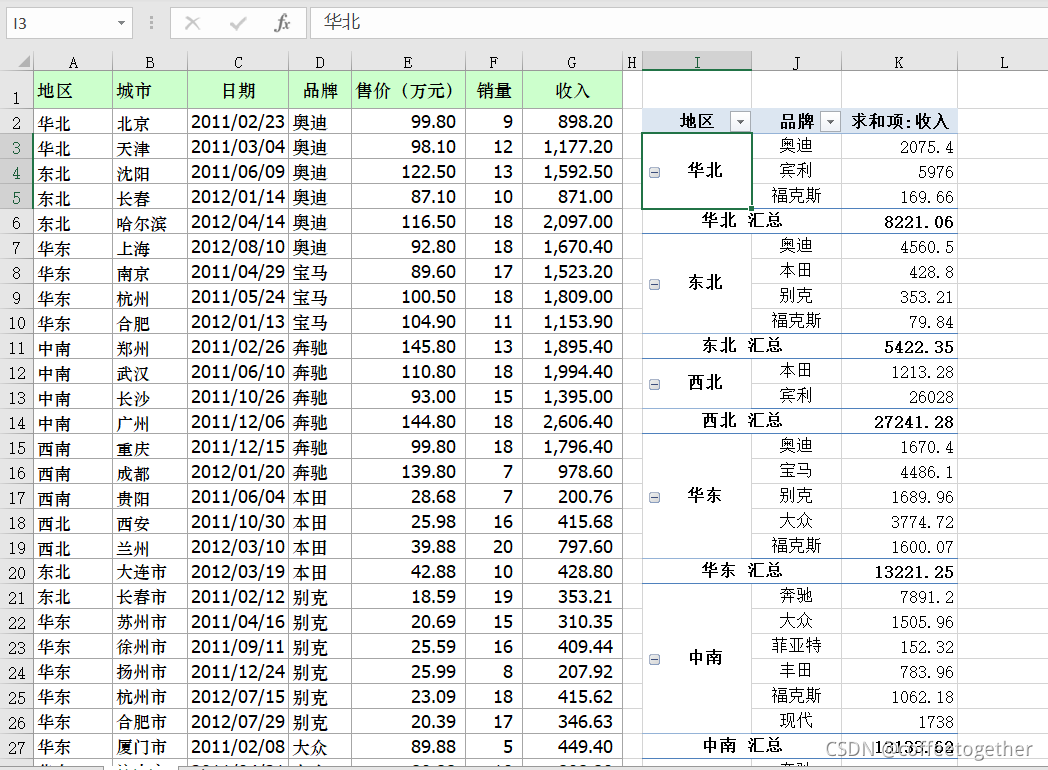Viewport: 1048px width, 770px height.
Task: Click the 售价（万元） header cell
Action: pyautogui.click(x=408, y=90)
